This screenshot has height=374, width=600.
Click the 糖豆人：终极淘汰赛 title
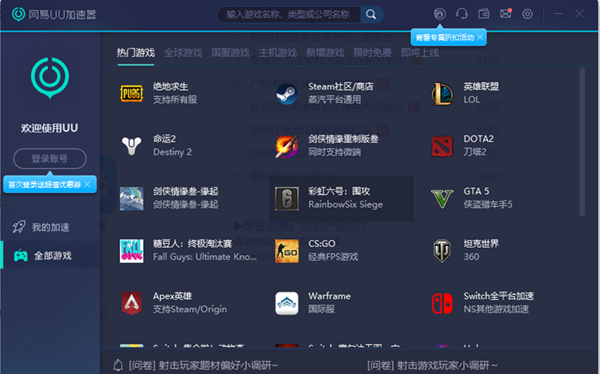pos(192,243)
